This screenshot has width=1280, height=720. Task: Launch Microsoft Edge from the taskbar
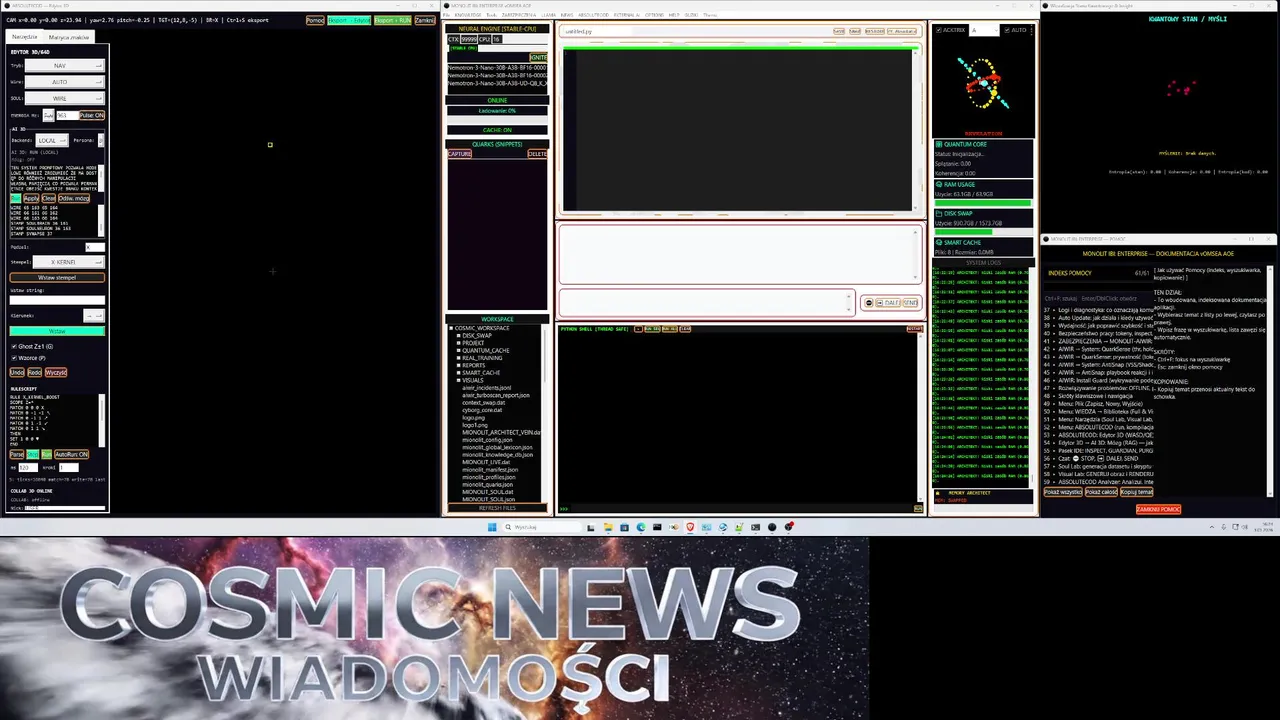(x=641, y=527)
